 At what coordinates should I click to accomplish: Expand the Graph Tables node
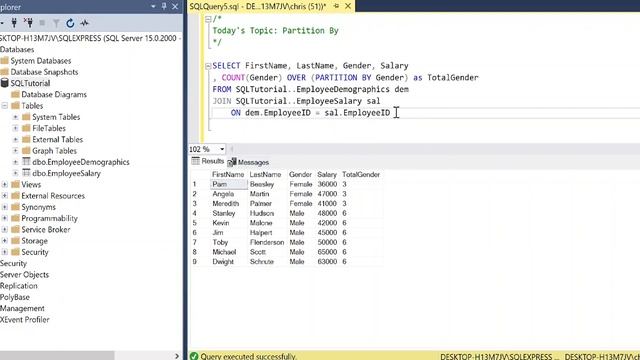coord(16,151)
